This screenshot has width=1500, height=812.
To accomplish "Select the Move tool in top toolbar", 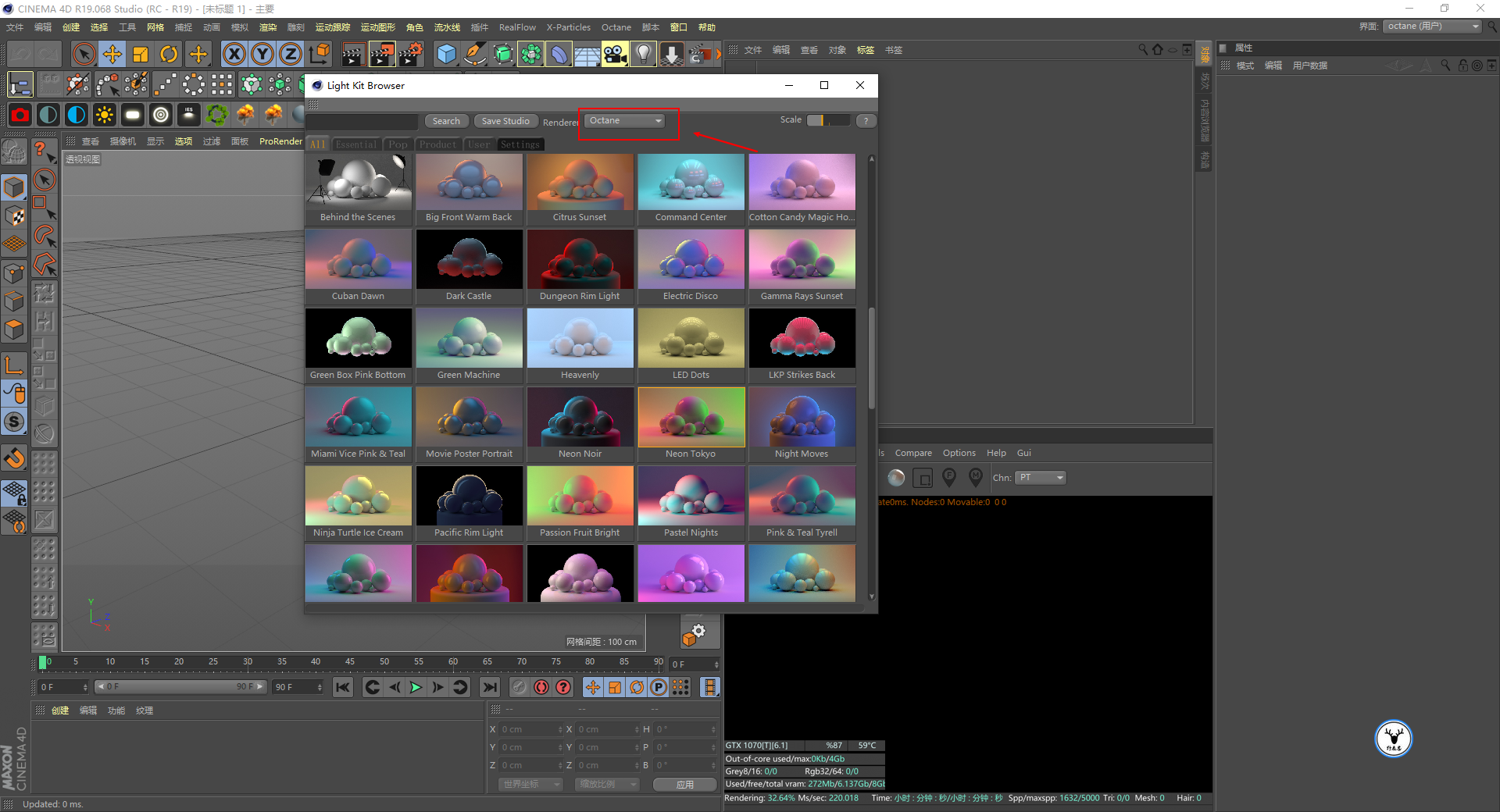I will (112, 54).
